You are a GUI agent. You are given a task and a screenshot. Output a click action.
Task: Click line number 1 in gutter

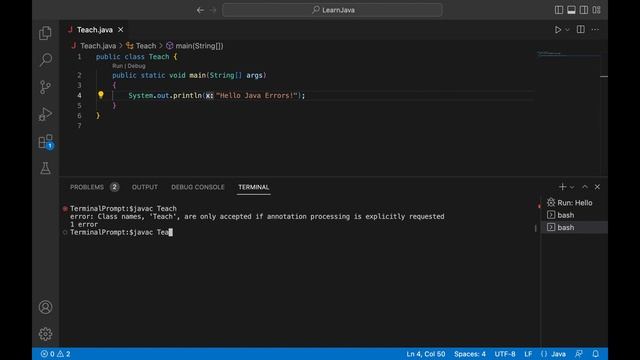(79, 57)
